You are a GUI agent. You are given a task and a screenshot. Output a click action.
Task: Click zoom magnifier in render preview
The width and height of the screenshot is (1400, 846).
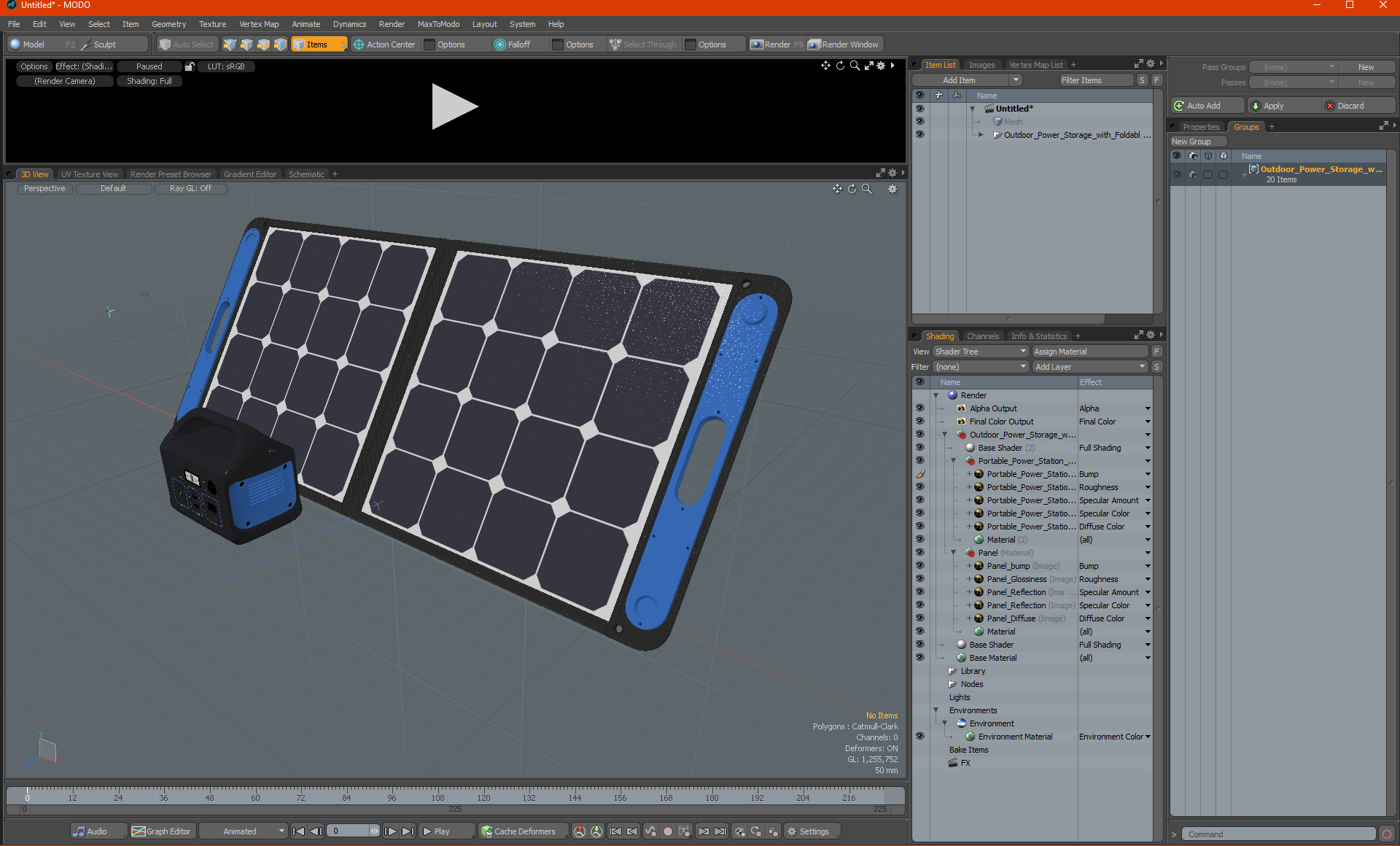(x=855, y=66)
